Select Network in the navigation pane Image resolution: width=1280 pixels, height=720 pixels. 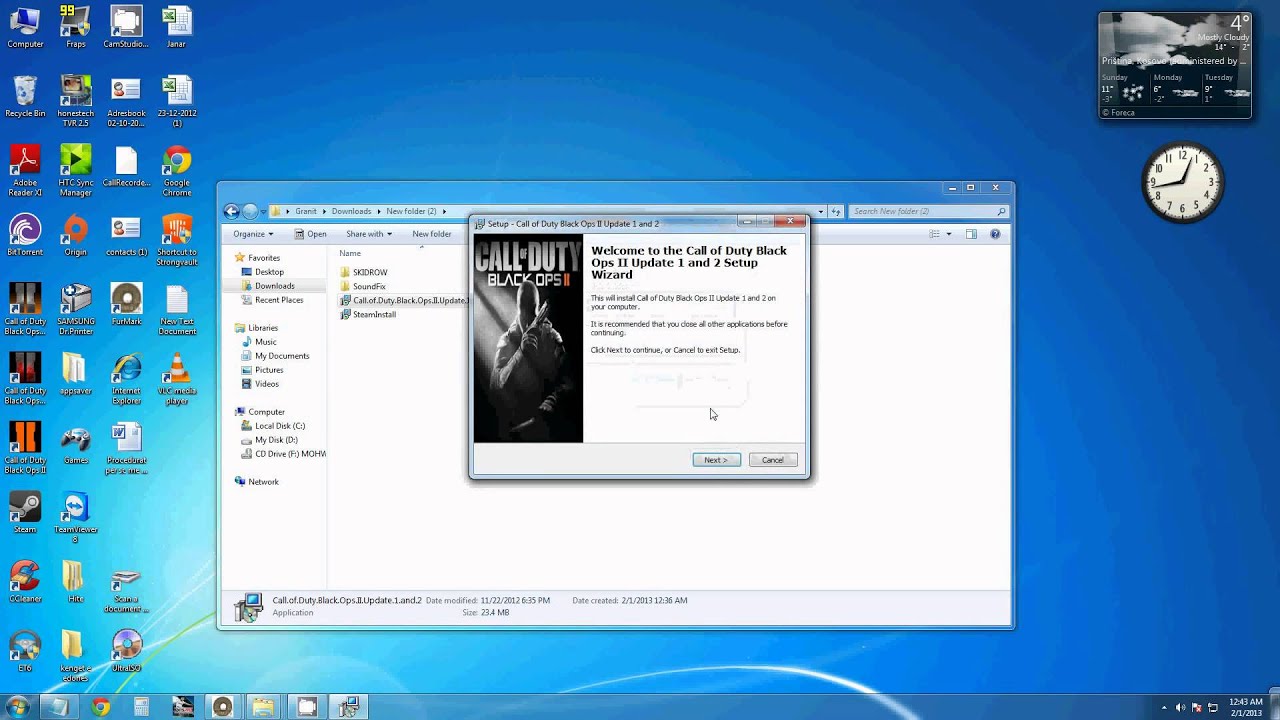[263, 482]
